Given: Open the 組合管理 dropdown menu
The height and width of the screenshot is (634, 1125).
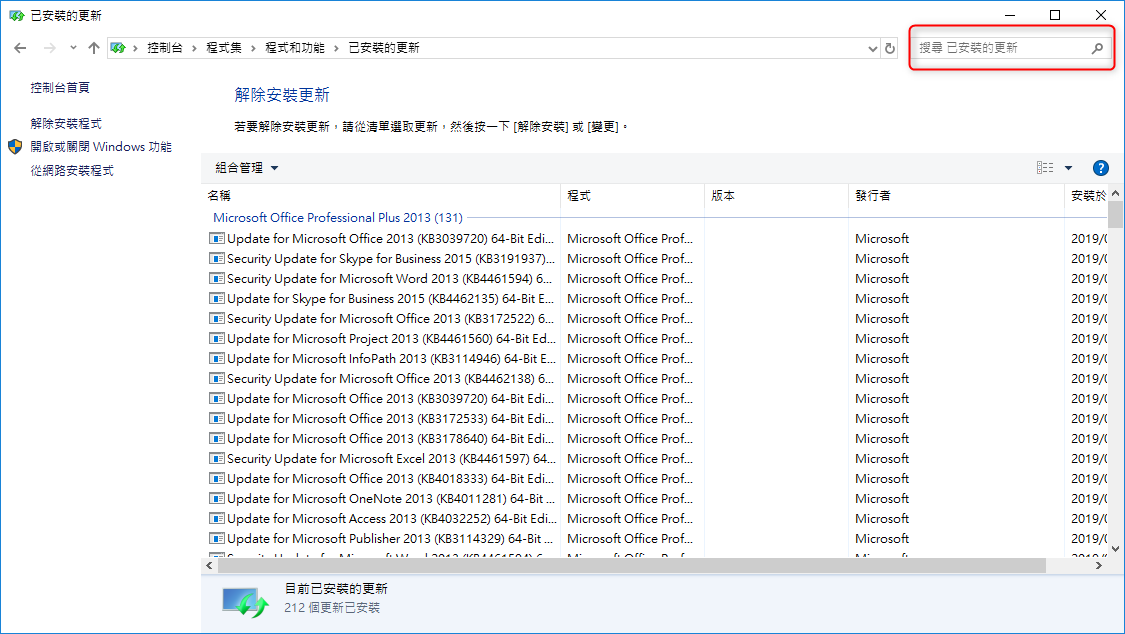Looking at the screenshot, I should 247,168.
